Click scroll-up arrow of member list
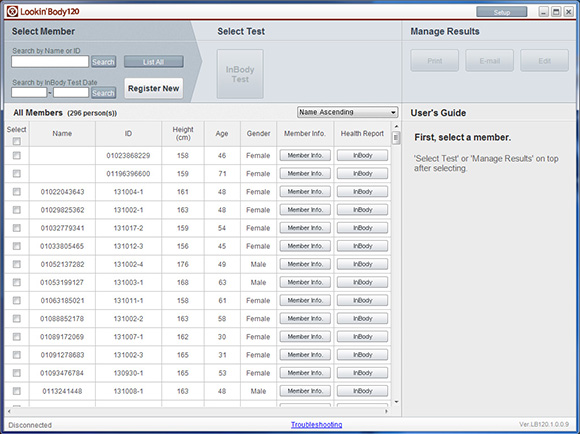Viewport: 580px width, 434px height. tap(396, 126)
